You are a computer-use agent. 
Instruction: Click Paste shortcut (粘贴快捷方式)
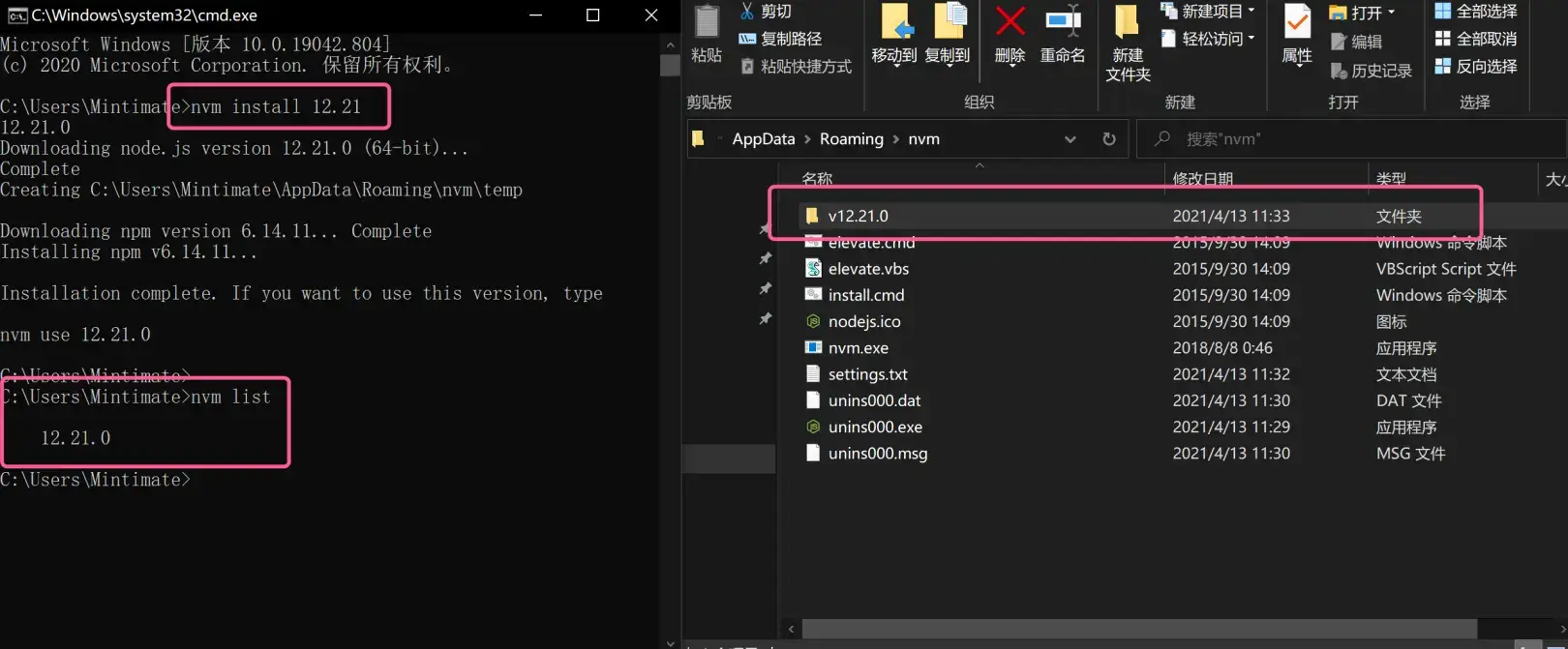pos(796,67)
